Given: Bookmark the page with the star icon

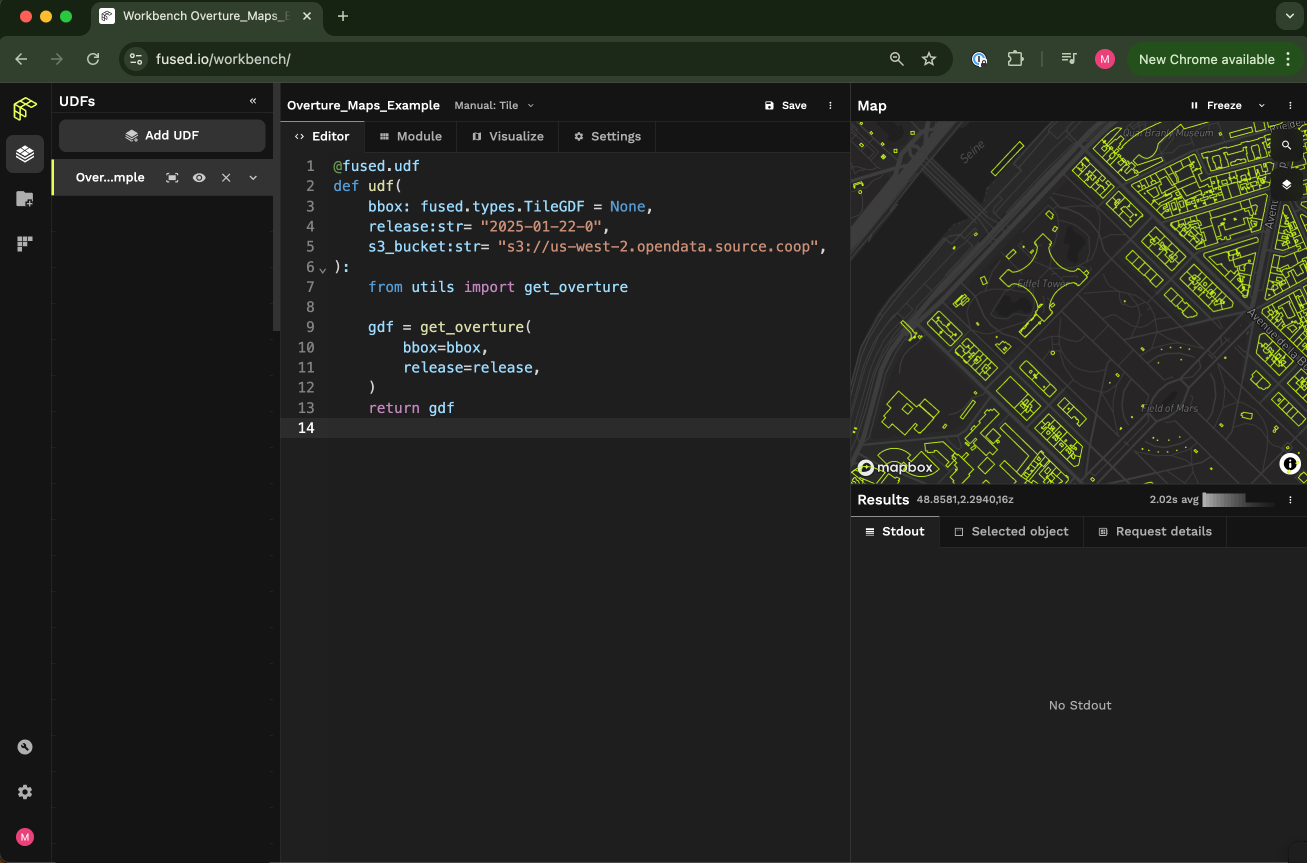Looking at the screenshot, I should 929,59.
